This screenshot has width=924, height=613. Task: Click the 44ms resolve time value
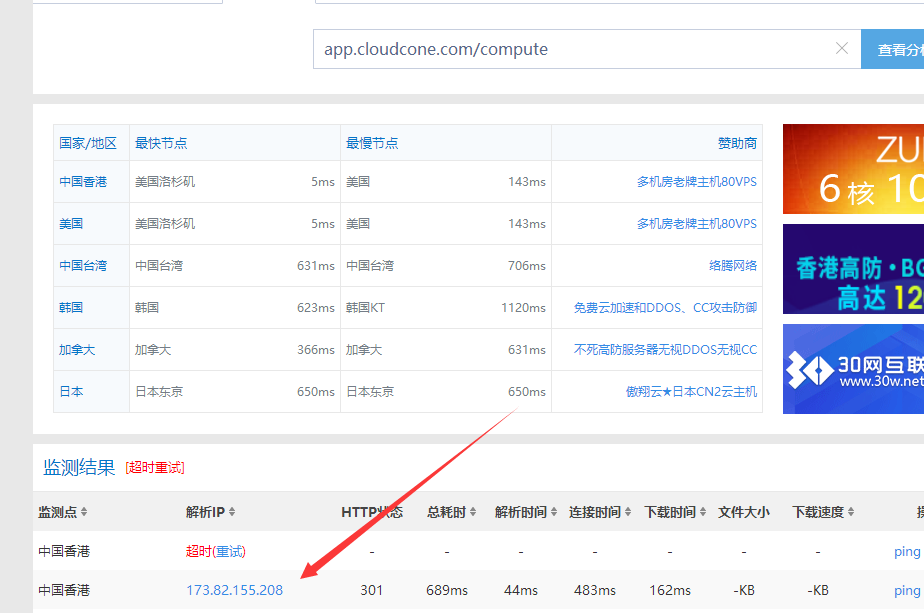pos(521,590)
